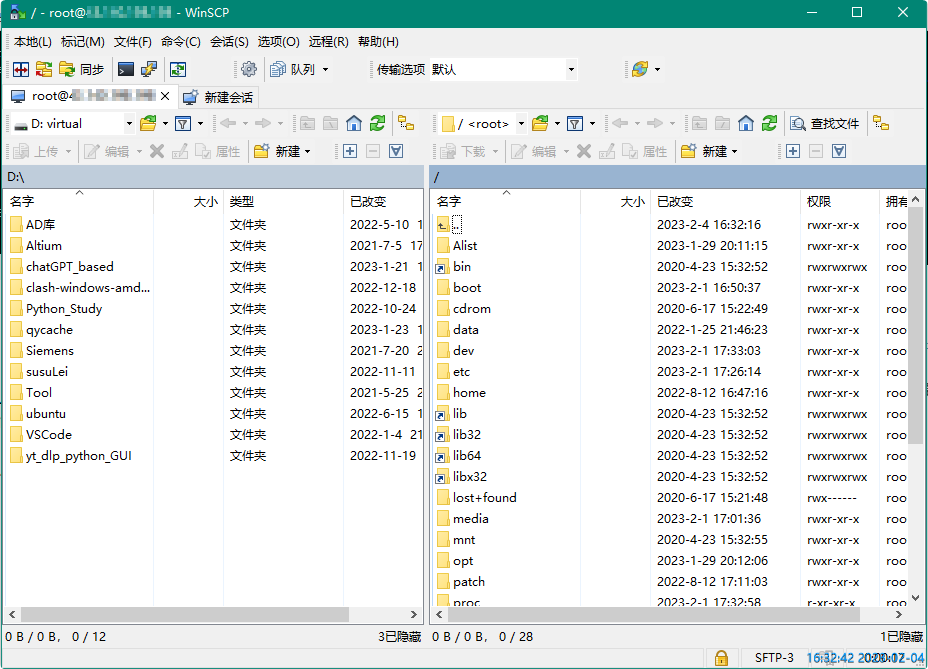Click the 查找文件 (Find Files) magnifier icon
The height and width of the screenshot is (669, 928).
coord(820,122)
